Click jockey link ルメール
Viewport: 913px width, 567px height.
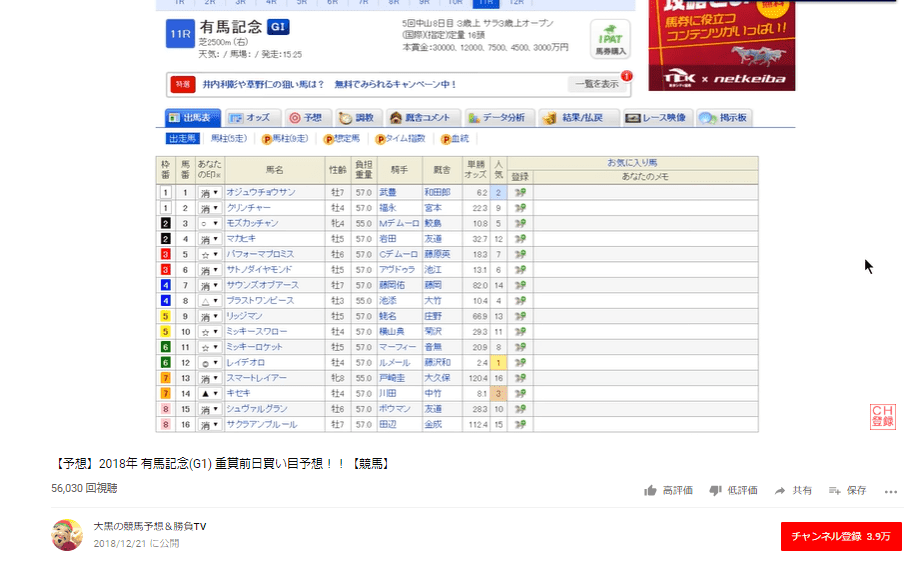click(393, 362)
